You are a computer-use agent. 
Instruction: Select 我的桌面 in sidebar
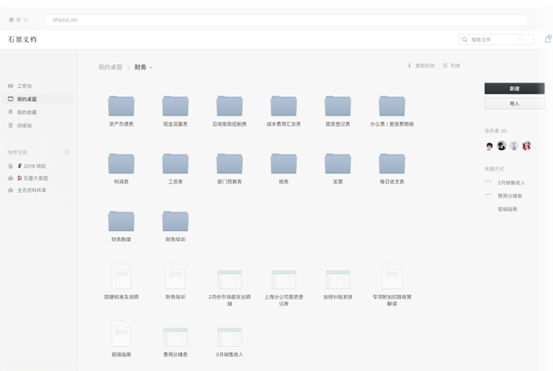click(39, 99)
